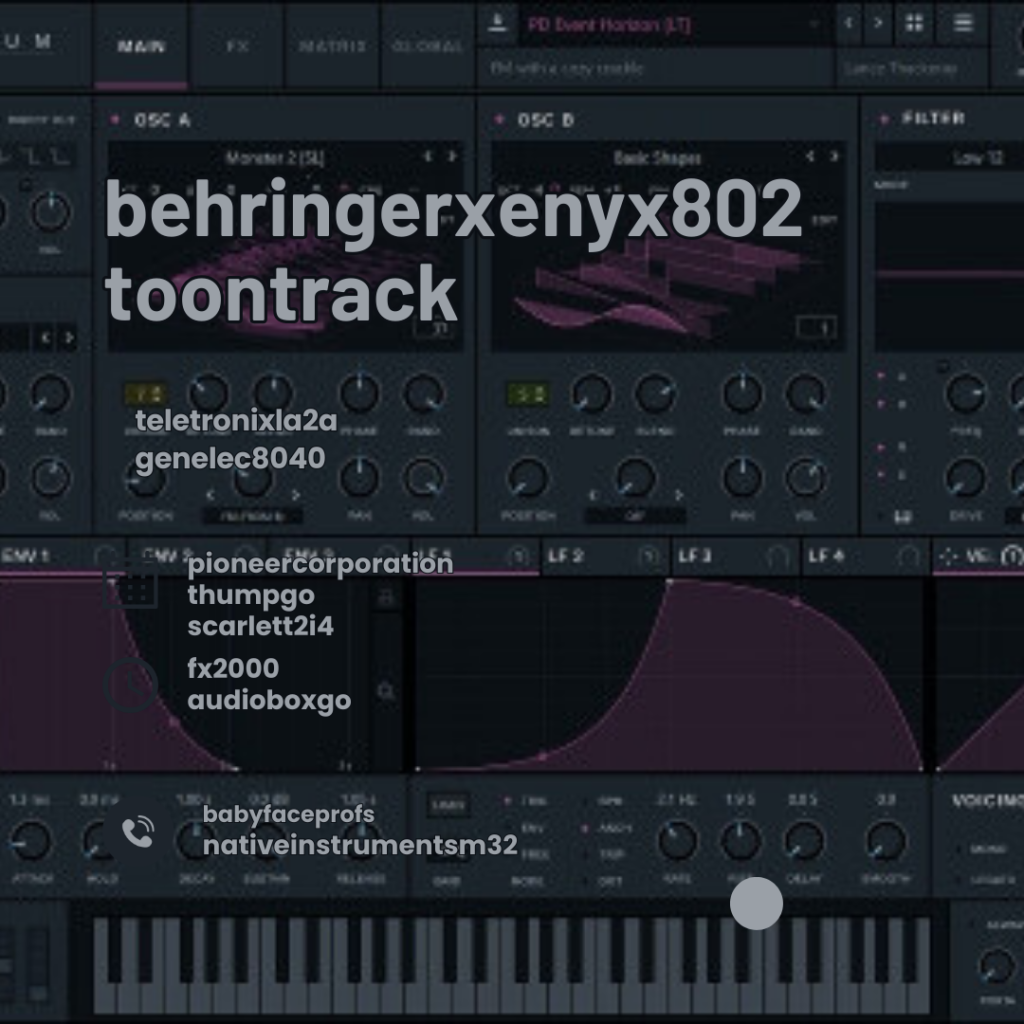The image size is (1024, 1024).
Task: Go to the next preset with the right arrow
Action: click(x=878, y=24)
